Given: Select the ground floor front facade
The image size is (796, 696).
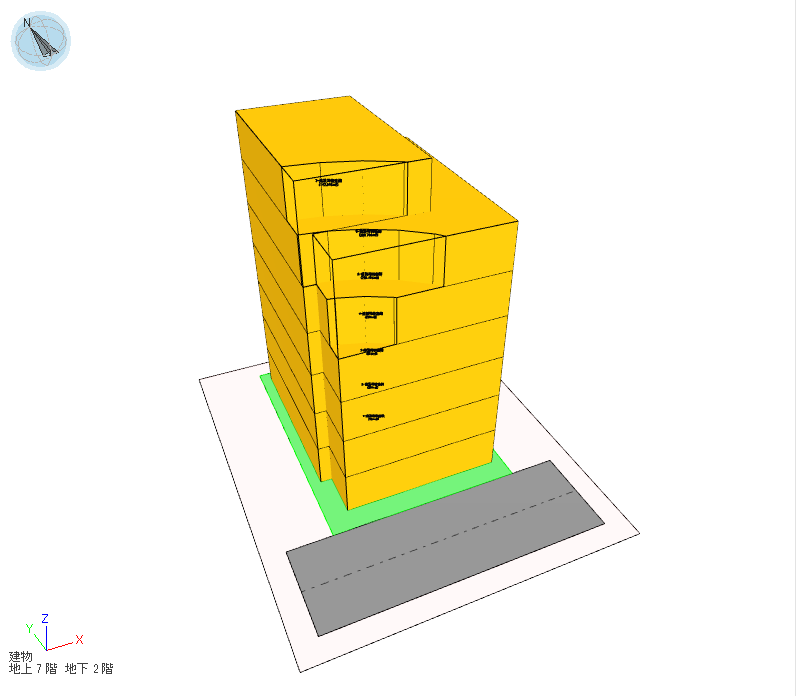Looking at the screenshot, I should [420, 480].
